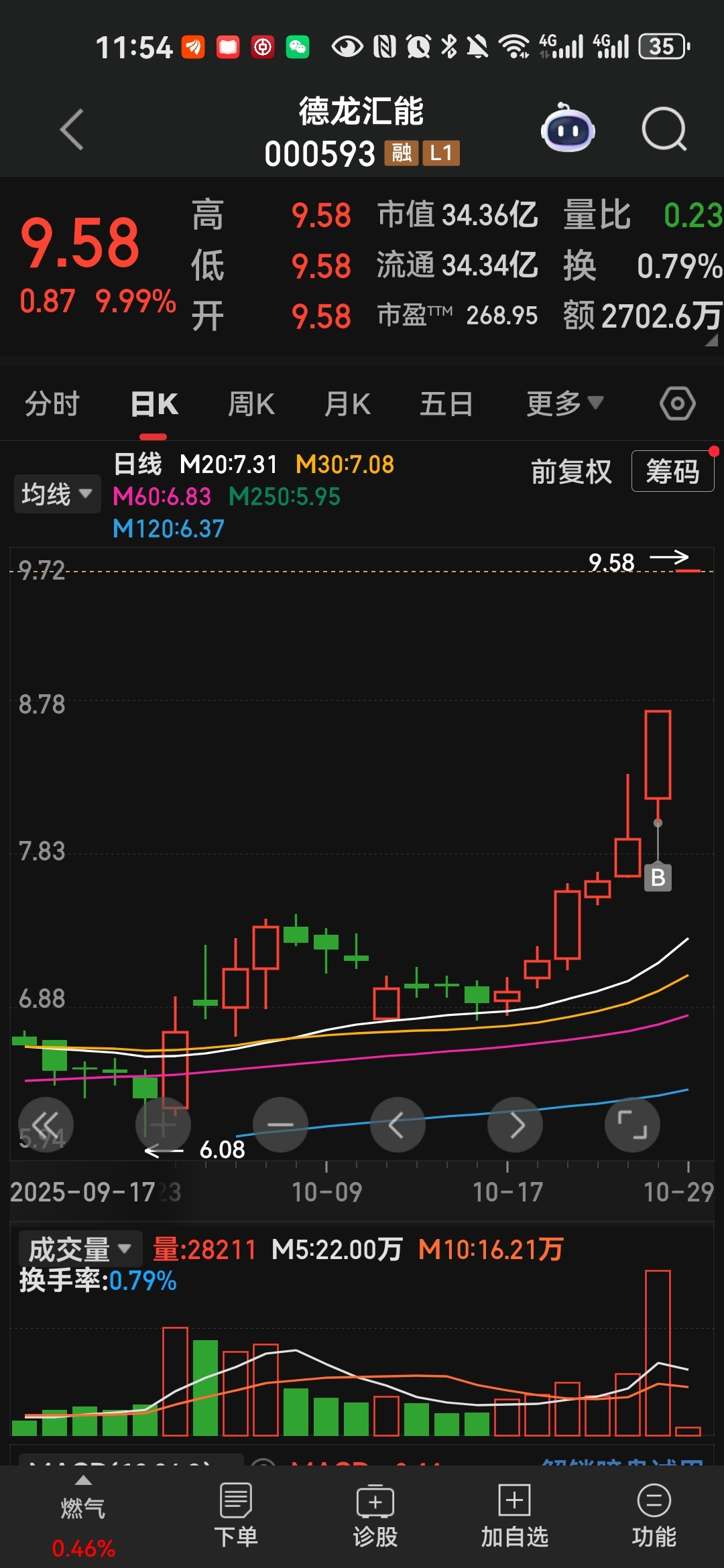Screen dimensions: 724x1568
Task: Tap 换手率:0.79% label
Action: pos(98,1281)
